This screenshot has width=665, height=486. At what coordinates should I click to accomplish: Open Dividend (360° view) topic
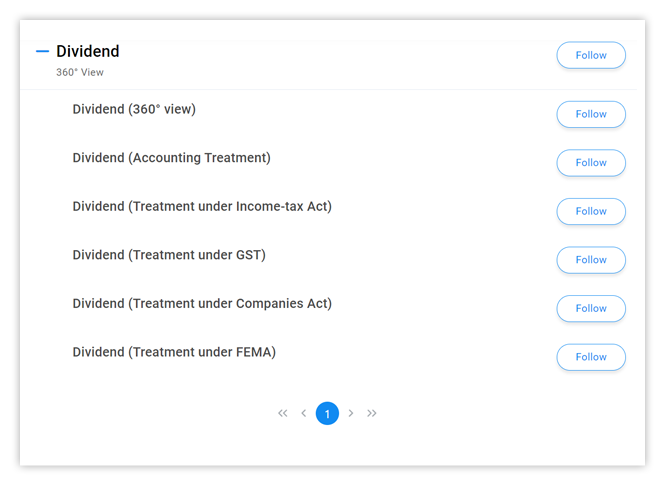pos(134,109)
